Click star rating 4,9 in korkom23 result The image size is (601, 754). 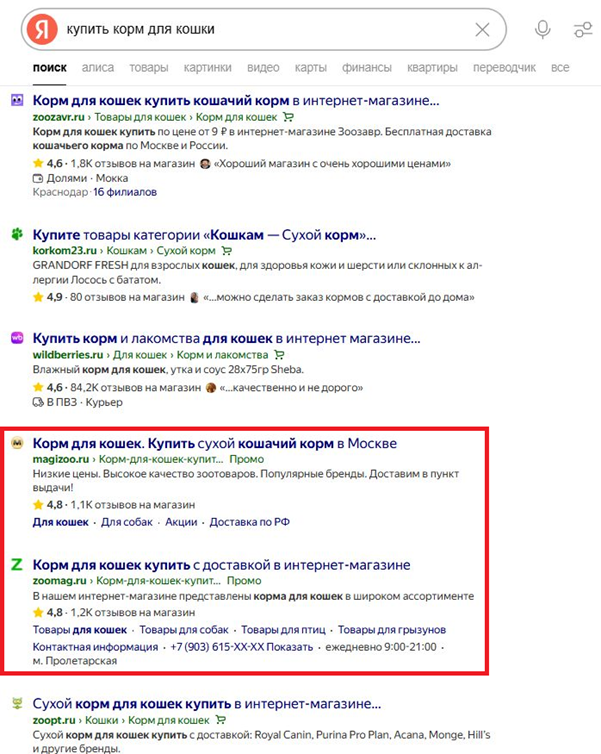click(48, 297)
